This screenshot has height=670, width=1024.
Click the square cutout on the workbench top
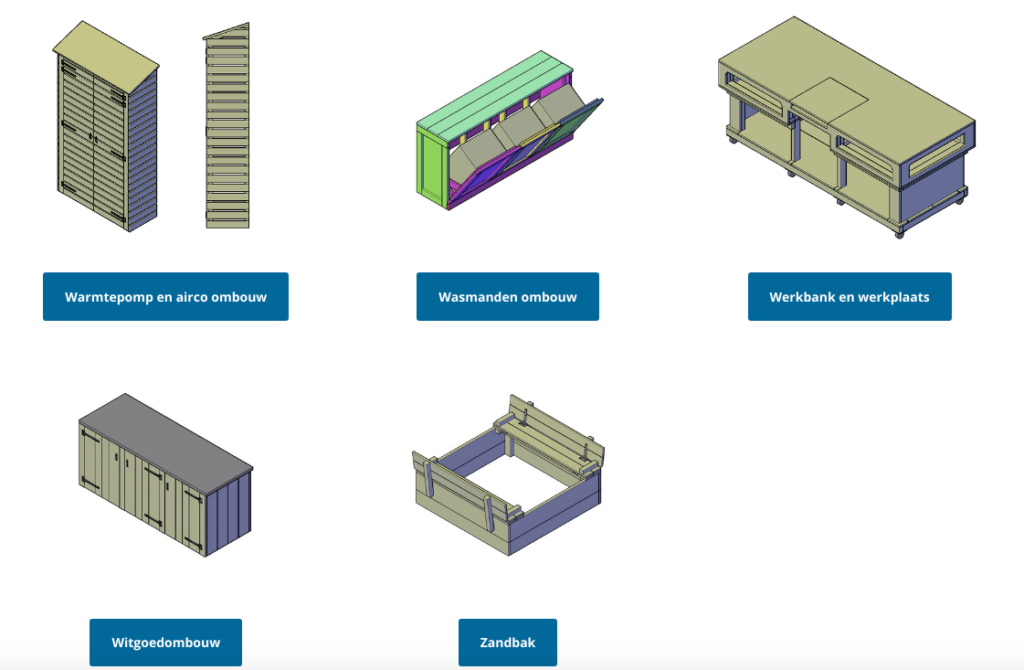click(830, 97)
